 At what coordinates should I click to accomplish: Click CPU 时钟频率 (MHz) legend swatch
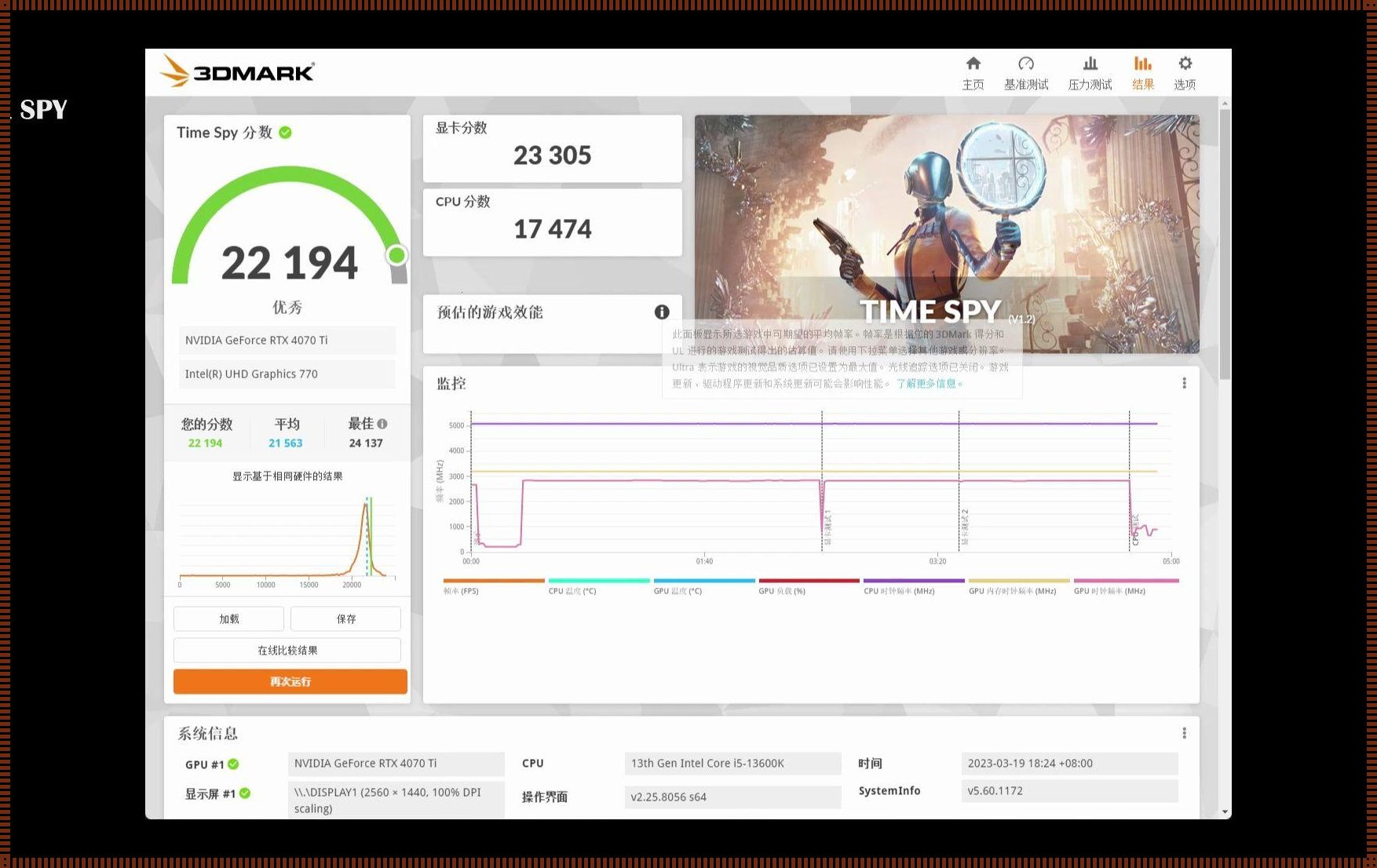tap(914, 581)
